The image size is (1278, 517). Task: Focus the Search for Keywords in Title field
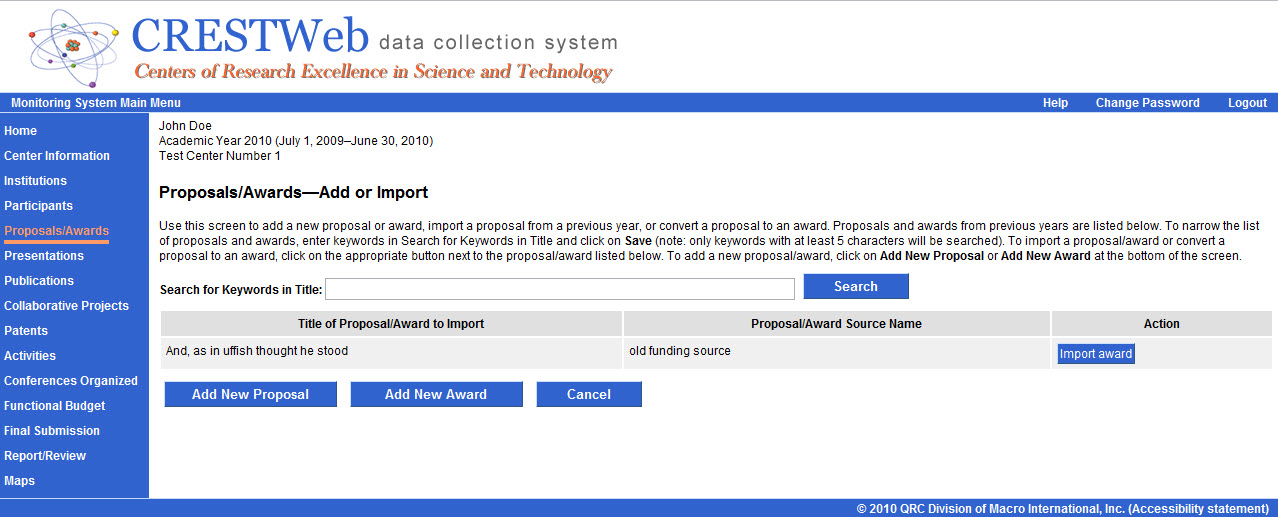[560, 289]
